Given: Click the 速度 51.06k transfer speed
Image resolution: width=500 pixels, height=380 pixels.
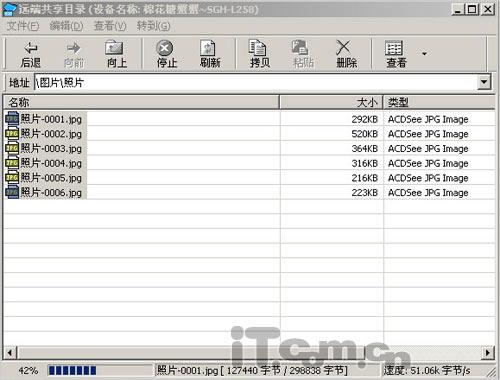Looking at the screenshot, I should [427, 370].
